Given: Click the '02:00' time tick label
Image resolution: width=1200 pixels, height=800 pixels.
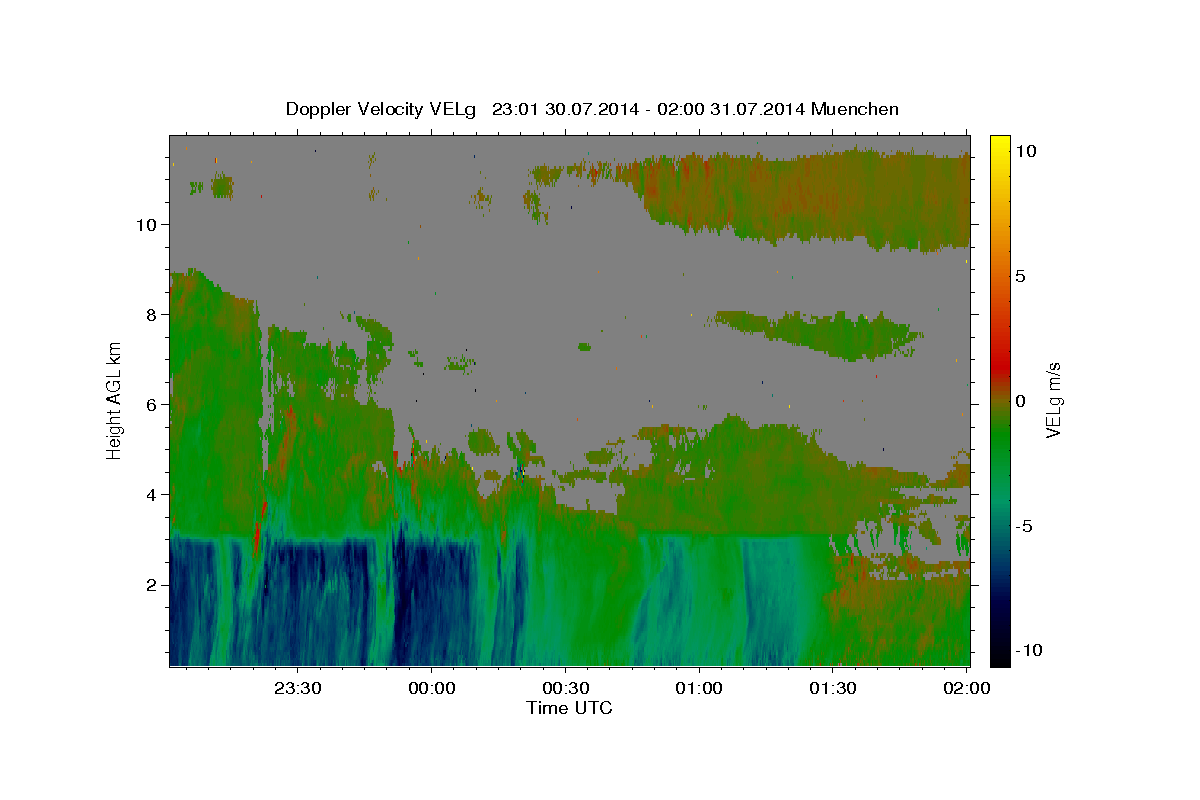Looking at the screenshot, I should (966, 689).
